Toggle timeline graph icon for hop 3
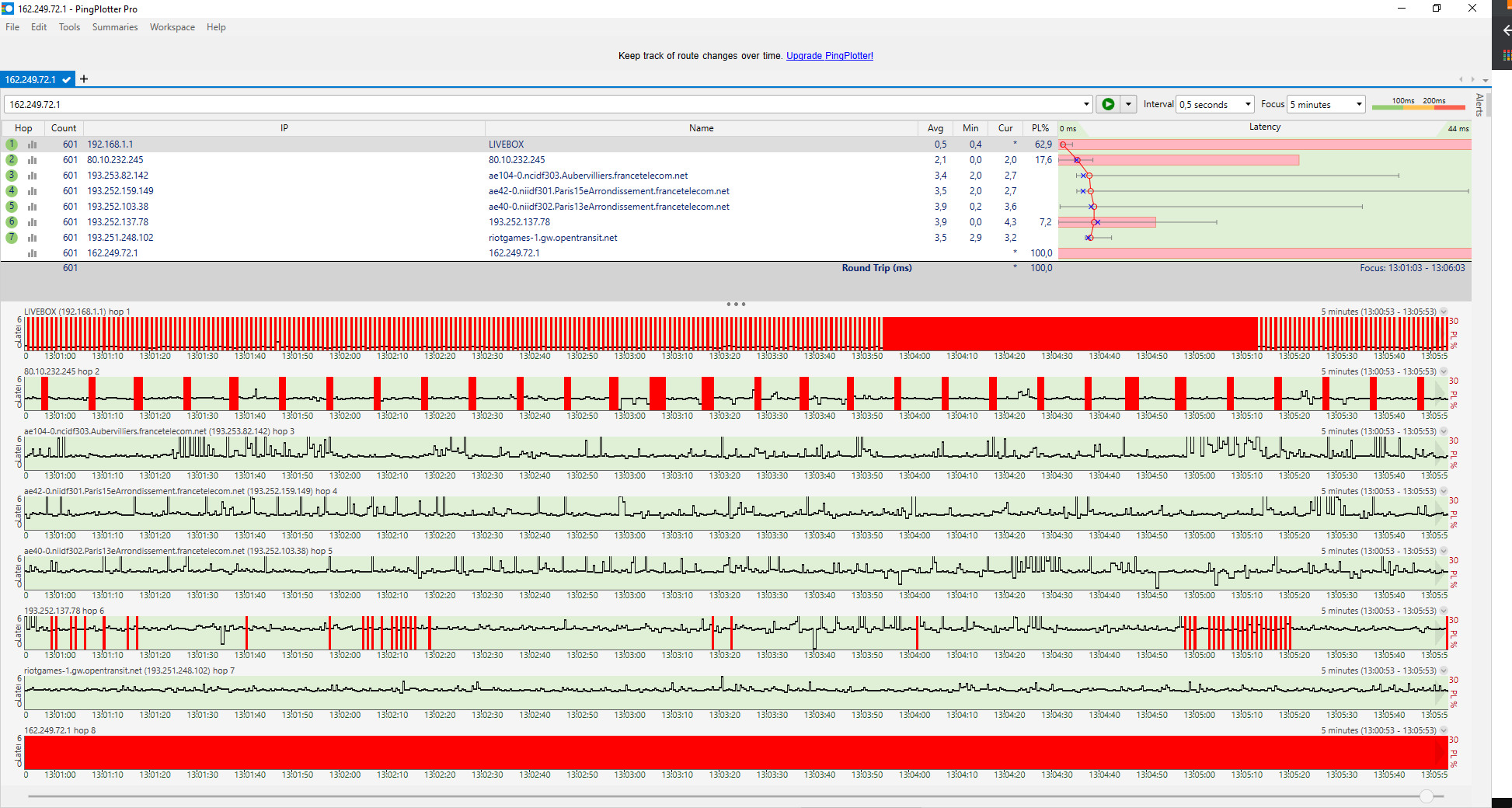Screen dimensions: 1512x808 (33, 176)
